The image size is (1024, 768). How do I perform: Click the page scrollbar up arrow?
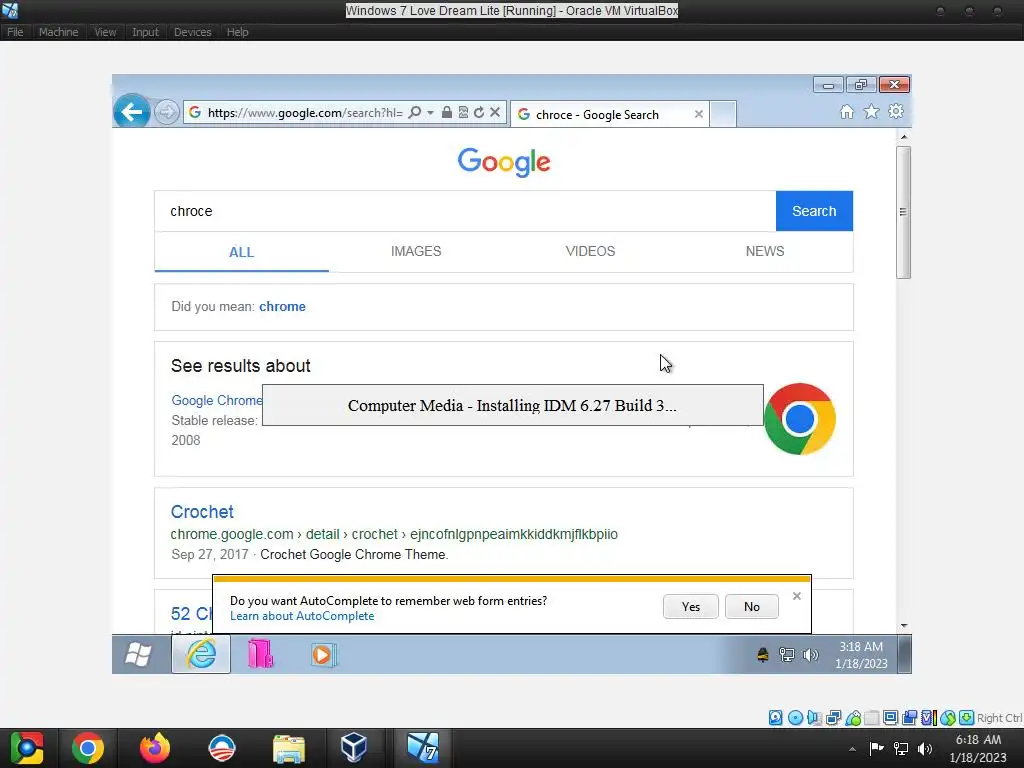point(904,136)
